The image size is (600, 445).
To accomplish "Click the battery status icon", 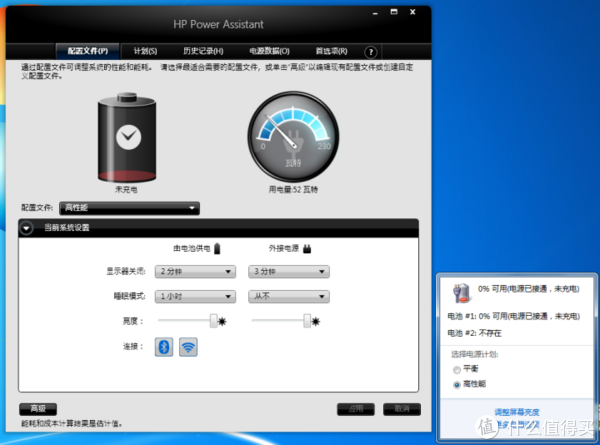I will (x=127, y=137).
